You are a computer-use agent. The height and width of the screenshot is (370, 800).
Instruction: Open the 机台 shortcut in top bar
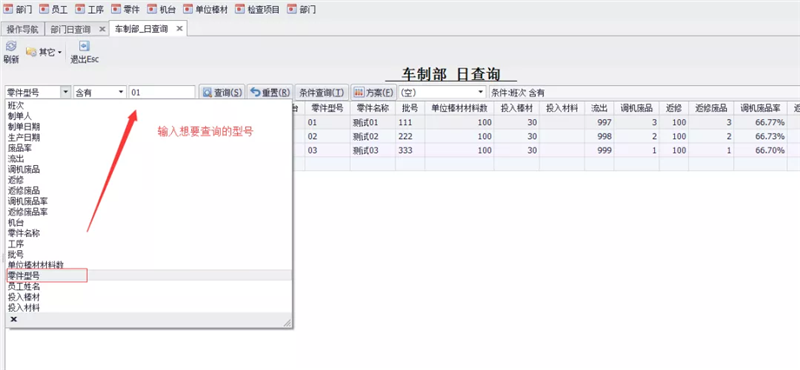(161, 9)
